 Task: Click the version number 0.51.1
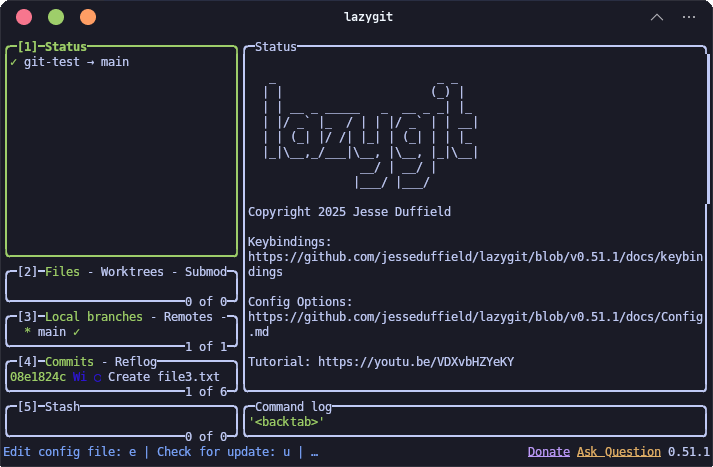pyautogui.click(x=688, y=452)
